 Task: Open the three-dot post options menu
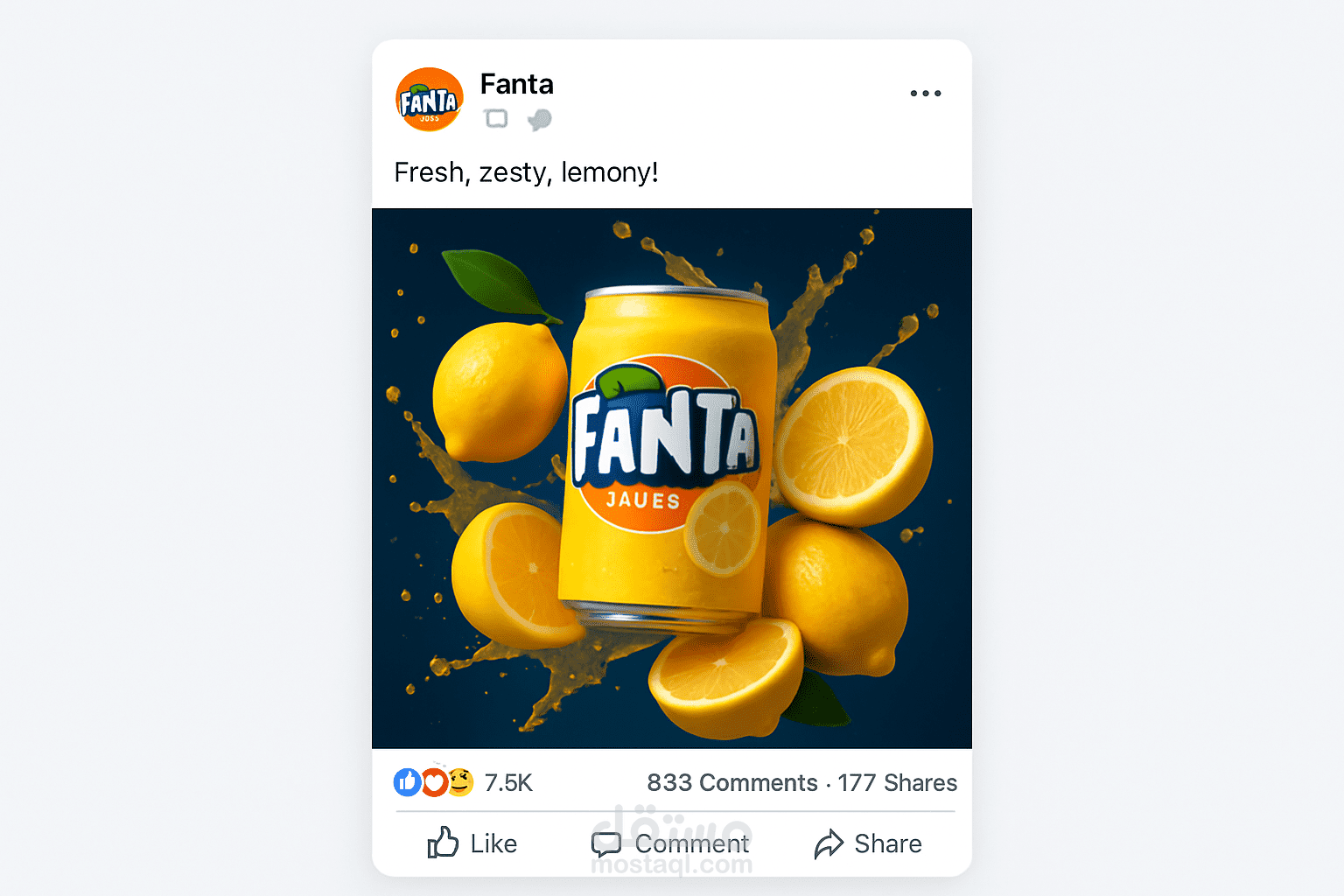[926, 93]
